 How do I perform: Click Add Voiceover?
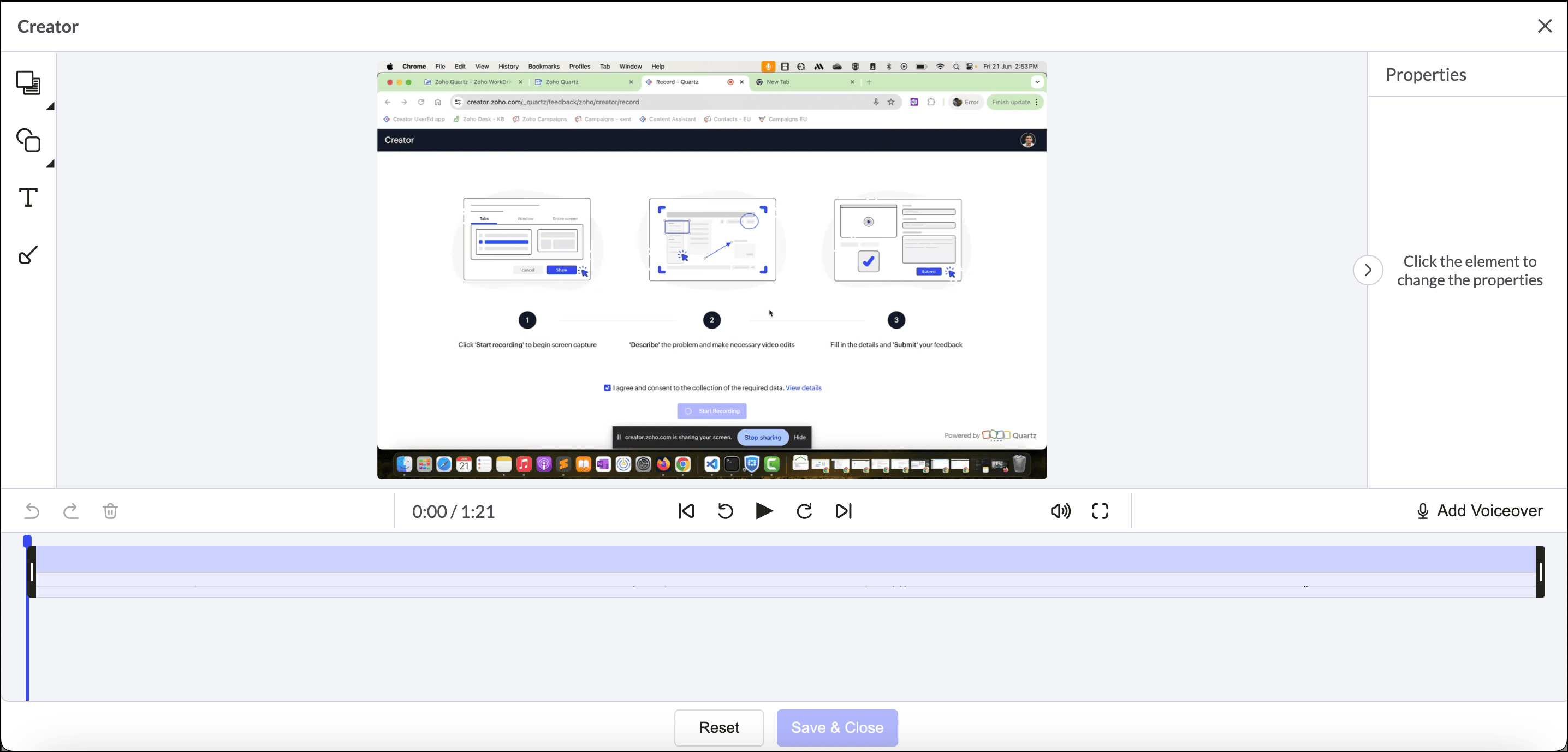click(1479, 511)
